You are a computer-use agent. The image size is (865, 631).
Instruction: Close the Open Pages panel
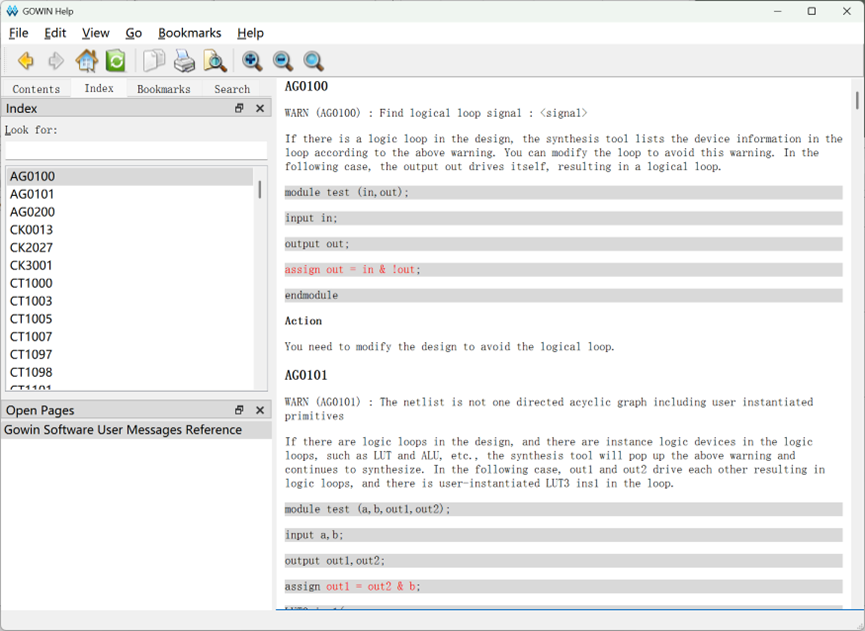coord(260,410)
